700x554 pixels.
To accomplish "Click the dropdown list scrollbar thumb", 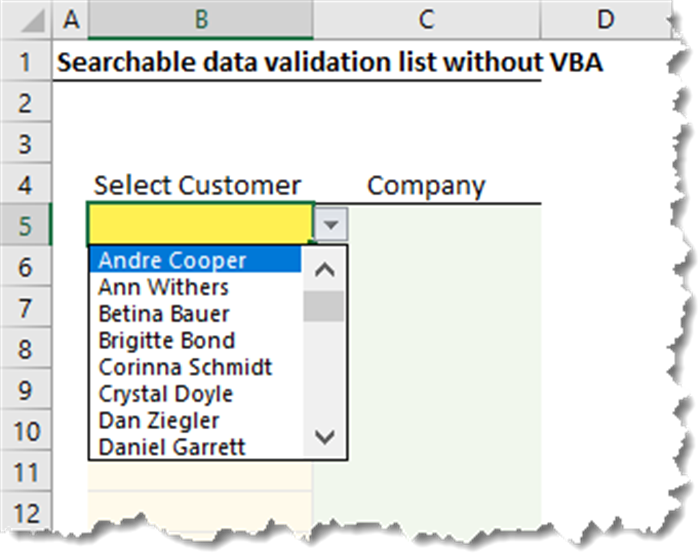I will (x=323, y=306).
